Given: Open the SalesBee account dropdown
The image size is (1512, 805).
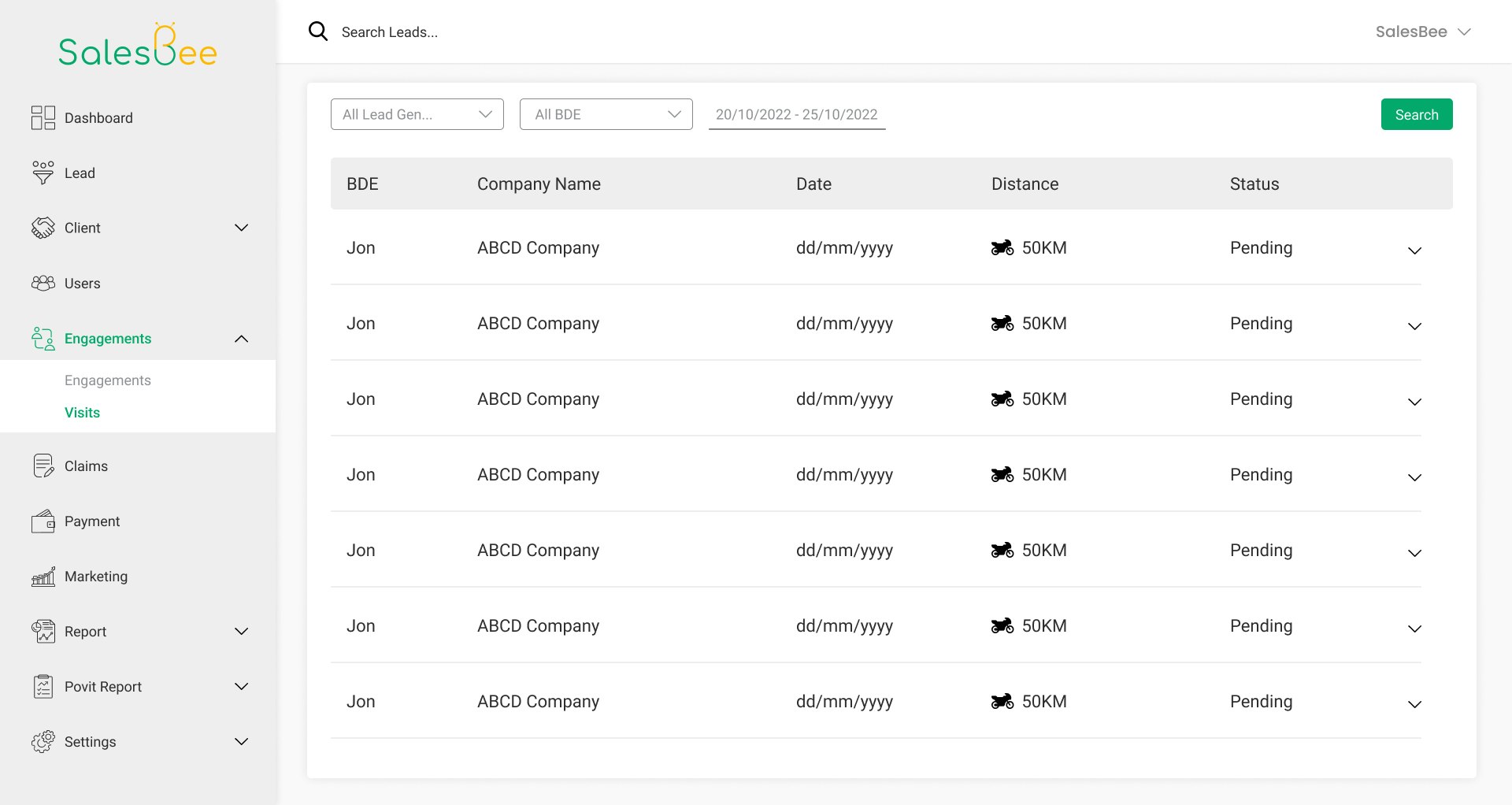Looking at the screenshot, I should coord(1423,32).
